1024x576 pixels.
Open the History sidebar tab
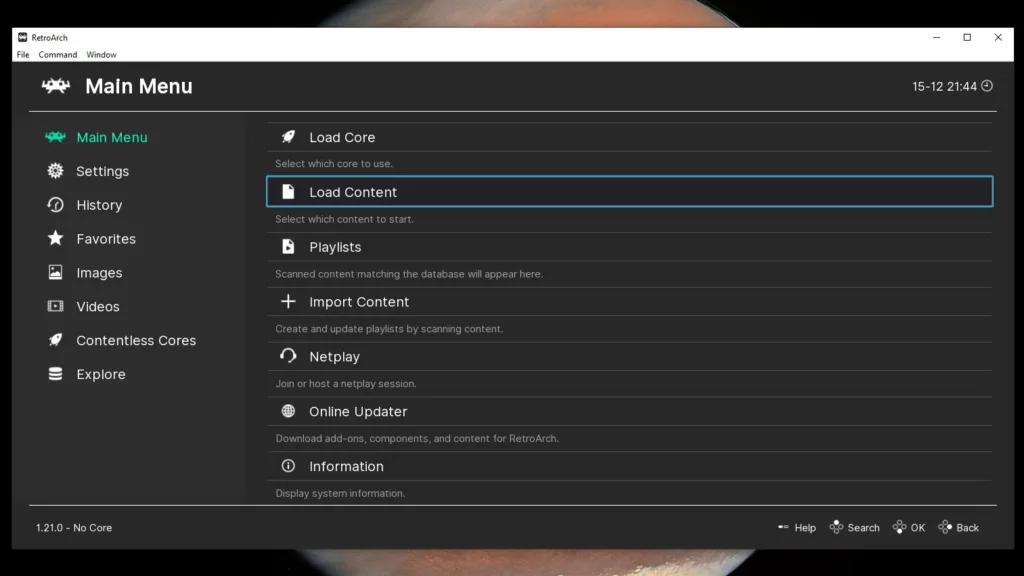click(98, 205)
